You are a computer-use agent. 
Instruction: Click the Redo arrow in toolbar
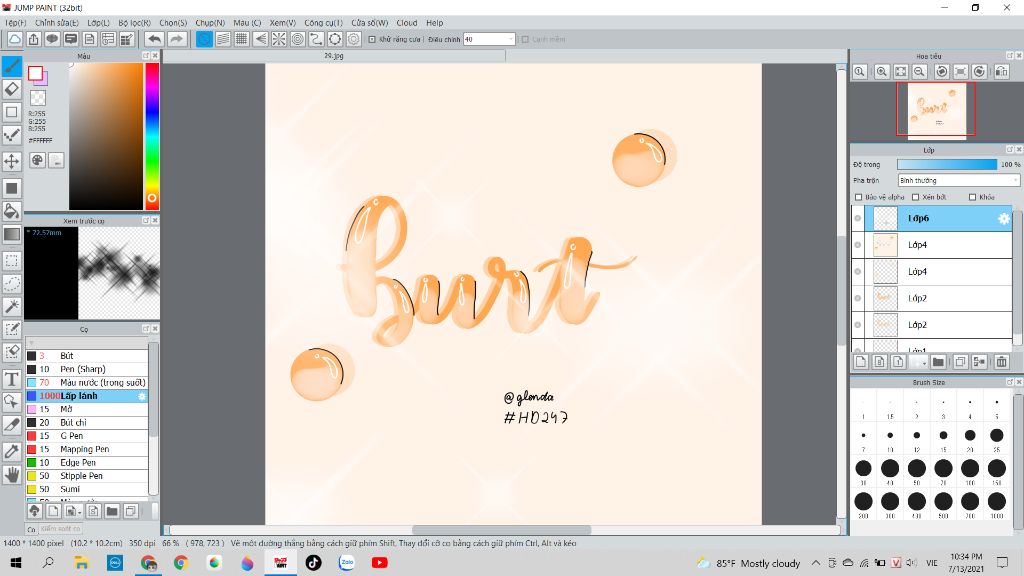click(176, 39)
